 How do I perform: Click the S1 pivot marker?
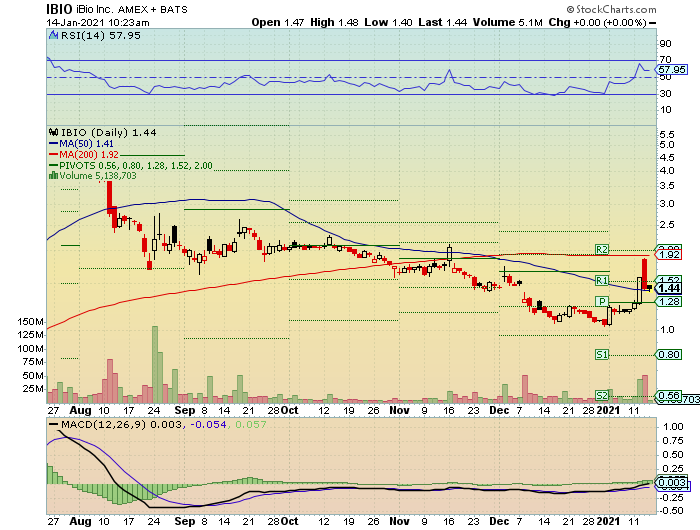(x=602, y=355)
